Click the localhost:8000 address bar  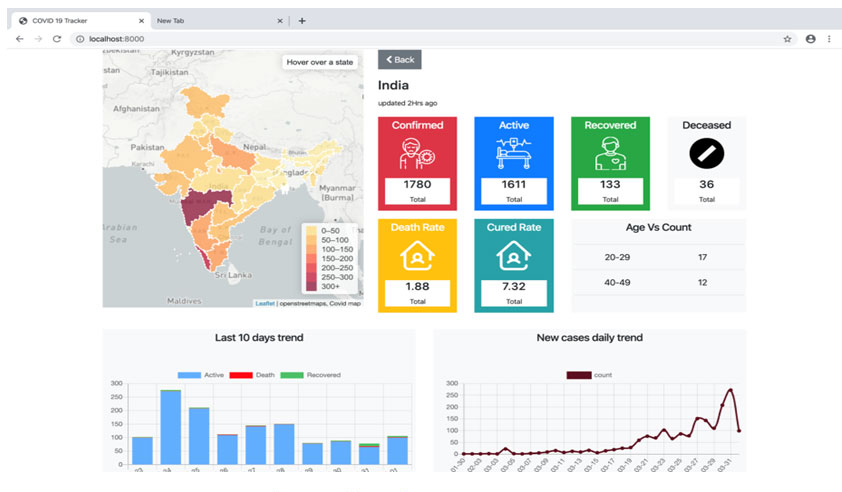tap(400, 39)
